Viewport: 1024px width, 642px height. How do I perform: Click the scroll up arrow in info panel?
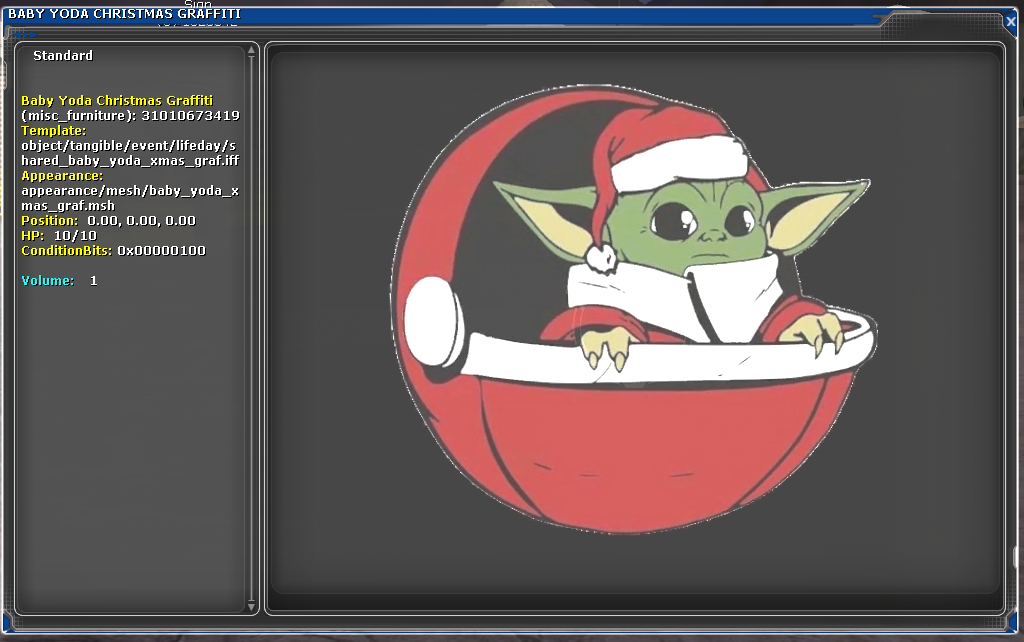[x=251, y=51]
